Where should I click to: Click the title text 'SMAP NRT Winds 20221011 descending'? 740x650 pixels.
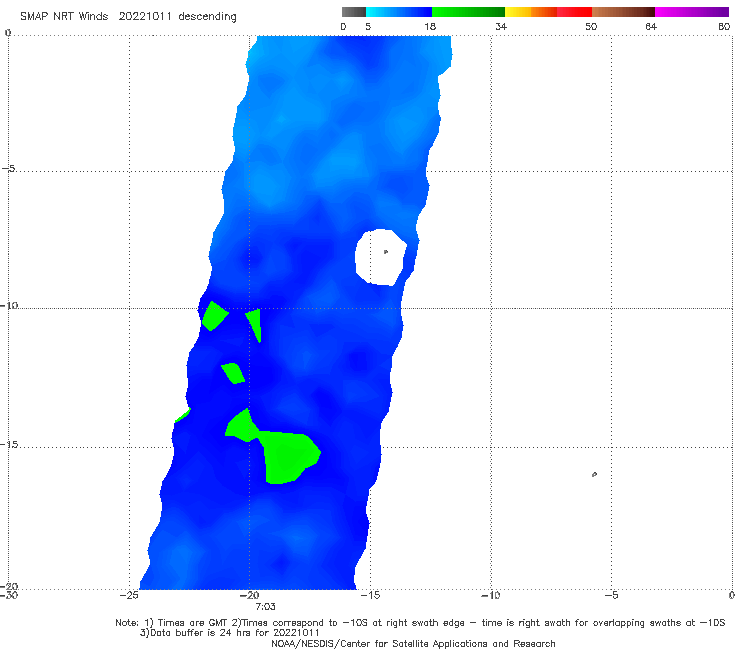tap(128, 17)
